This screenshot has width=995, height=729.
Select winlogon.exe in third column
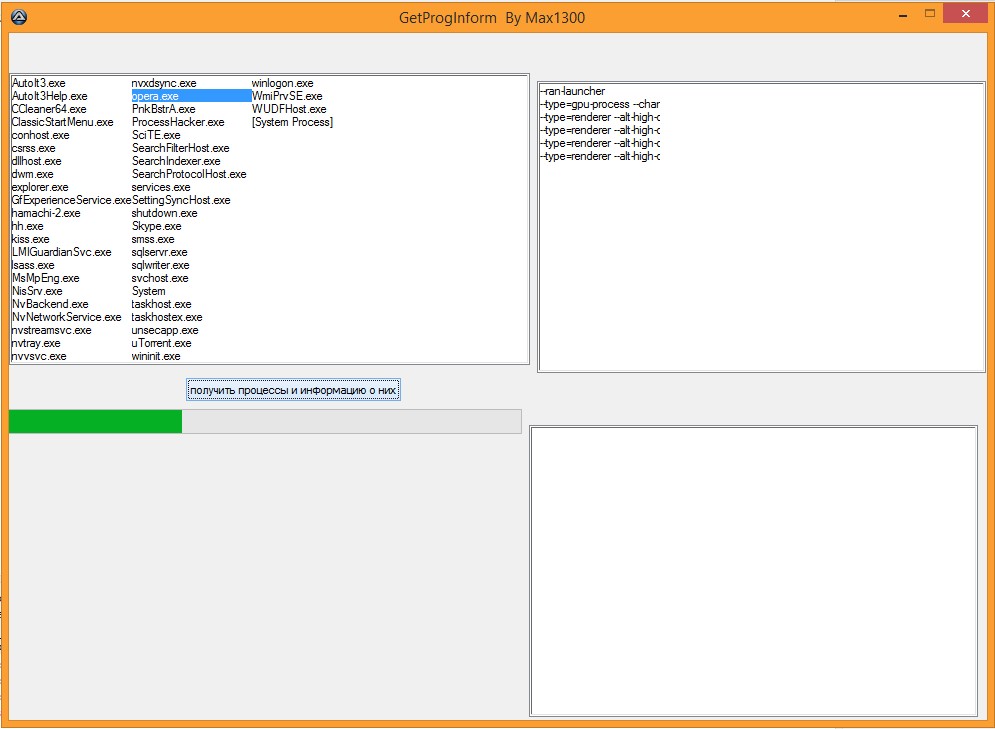point(282,83)
